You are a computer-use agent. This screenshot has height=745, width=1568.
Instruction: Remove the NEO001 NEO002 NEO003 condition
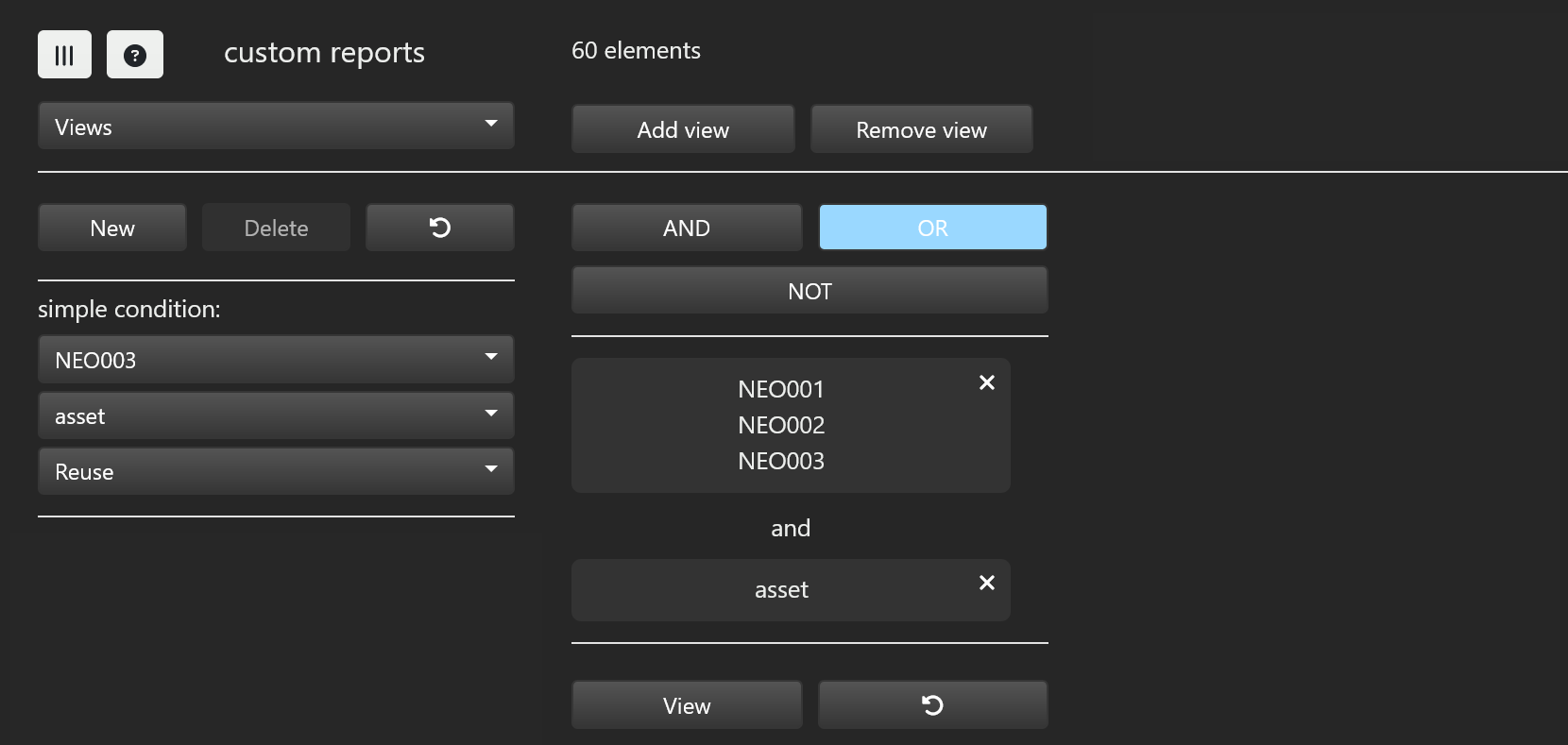click(986, 382)
